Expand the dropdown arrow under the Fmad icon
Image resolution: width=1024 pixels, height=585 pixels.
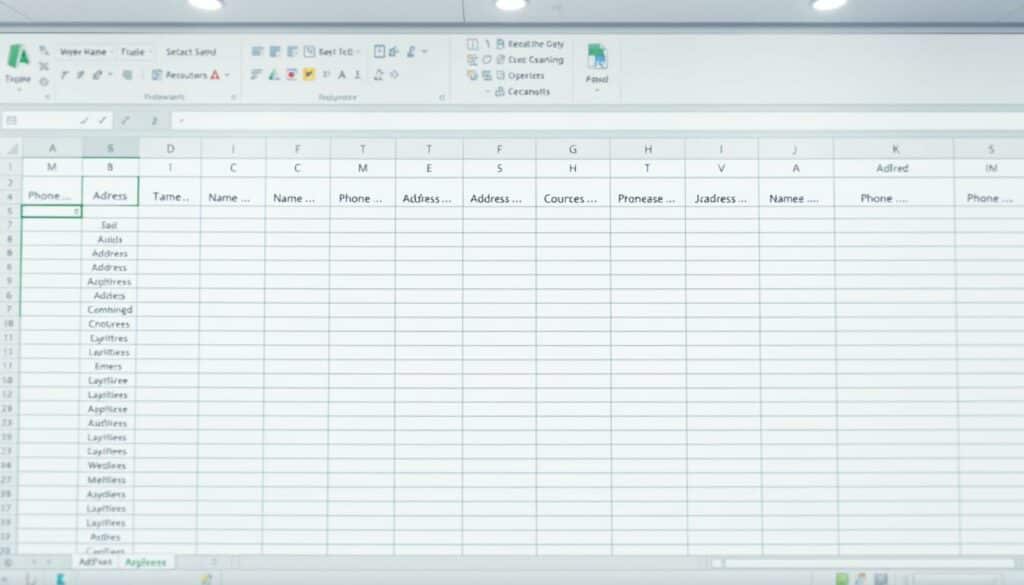597,90
